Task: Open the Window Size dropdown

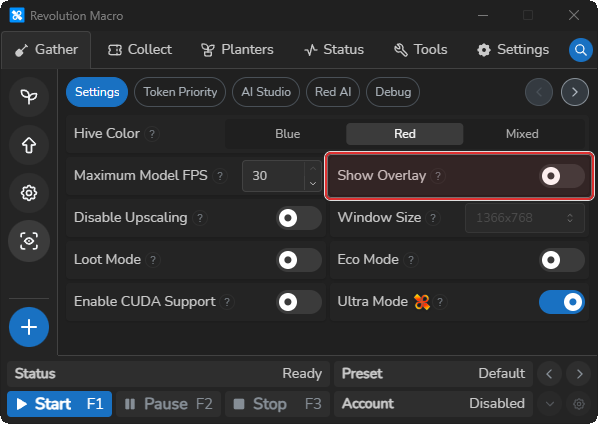Action: (x=525, y=218)
